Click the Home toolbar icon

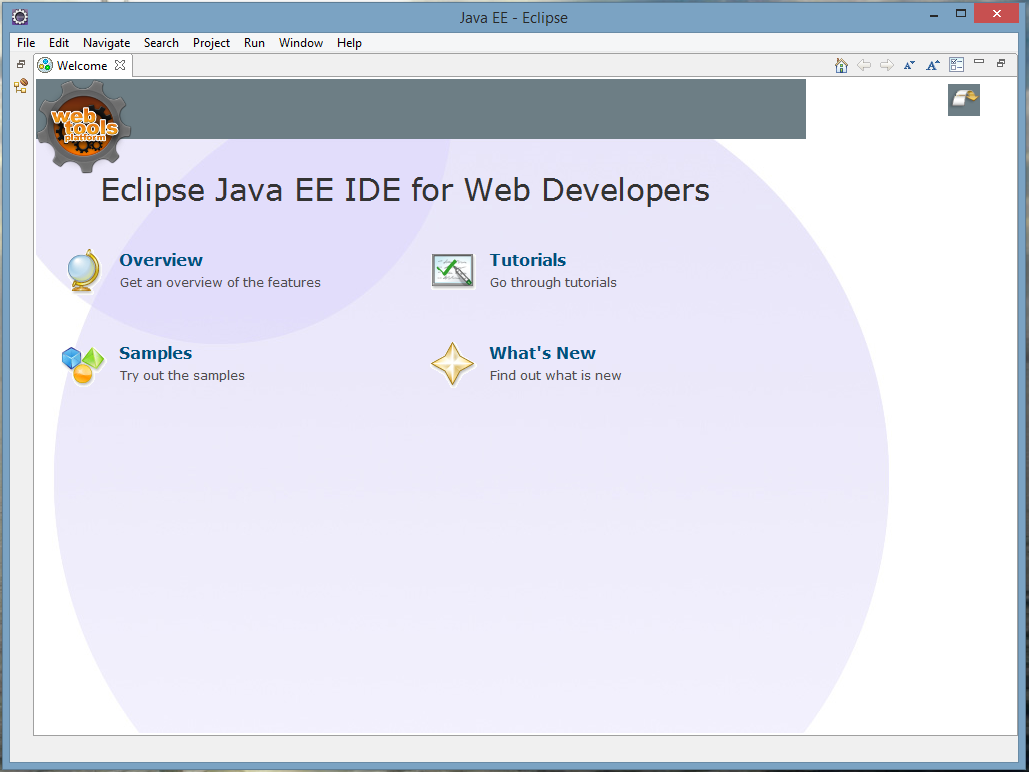tap(841, 65)
